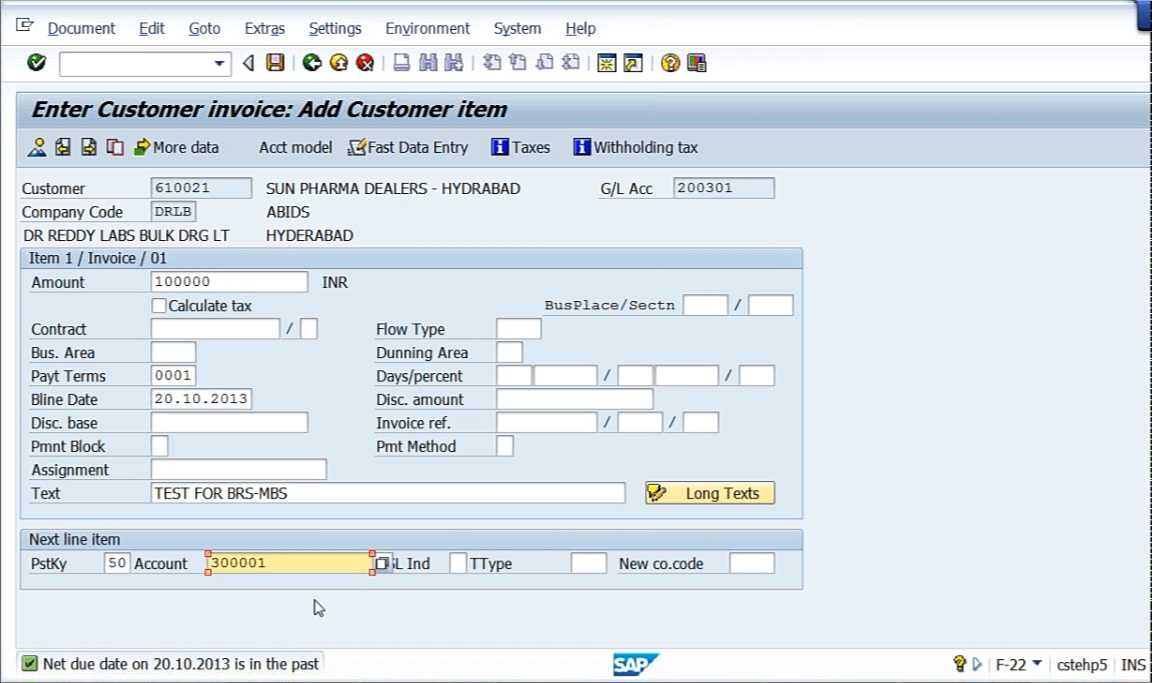Open the System menu
The width and height of the screenshot is (1152, 683).
pyautogui.click(x=517, y=29)
